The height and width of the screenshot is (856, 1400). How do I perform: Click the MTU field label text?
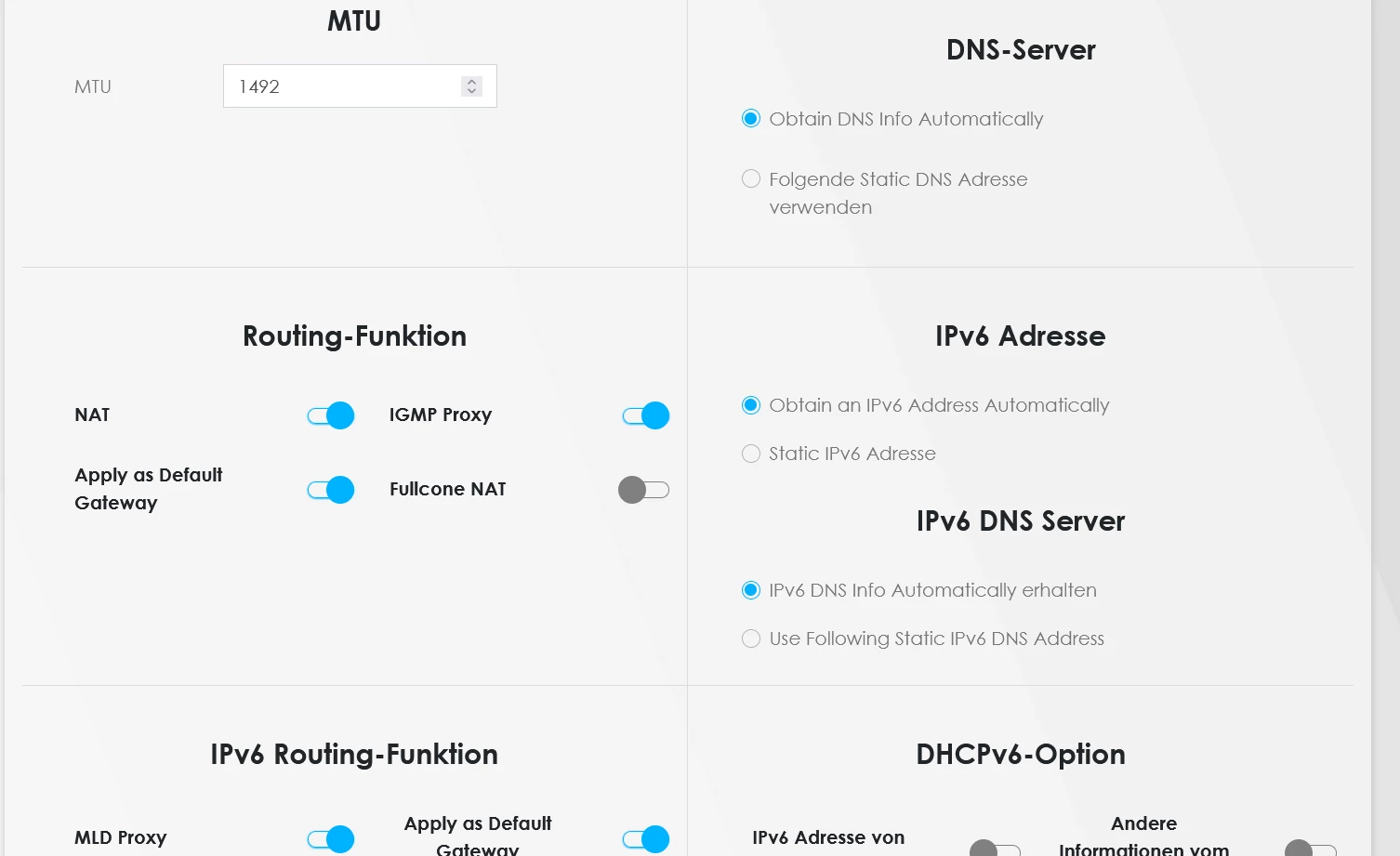point(93,86)
